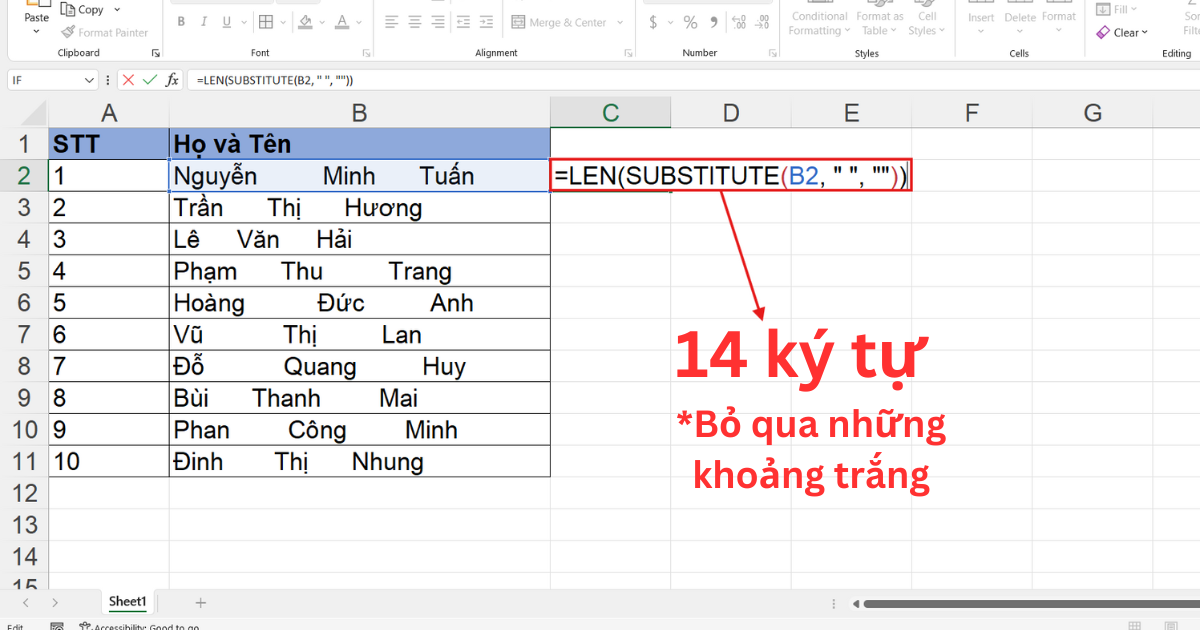Activate the Format Painter
Image resolution: width=1200 pixels, height=630 pixels.
[x=105, y=32]
